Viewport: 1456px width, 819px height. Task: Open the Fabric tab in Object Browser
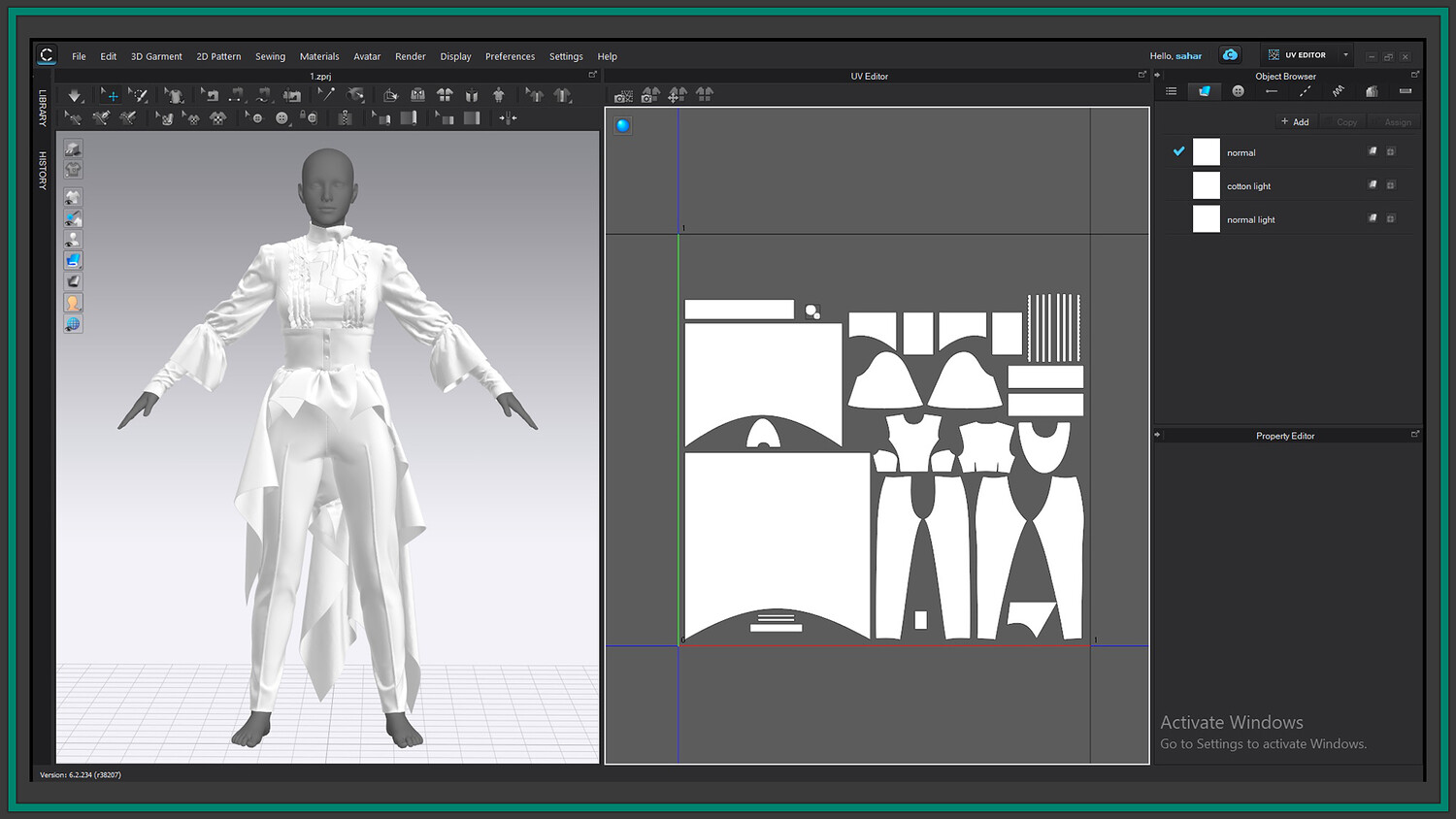click(x=1205, y=91)
